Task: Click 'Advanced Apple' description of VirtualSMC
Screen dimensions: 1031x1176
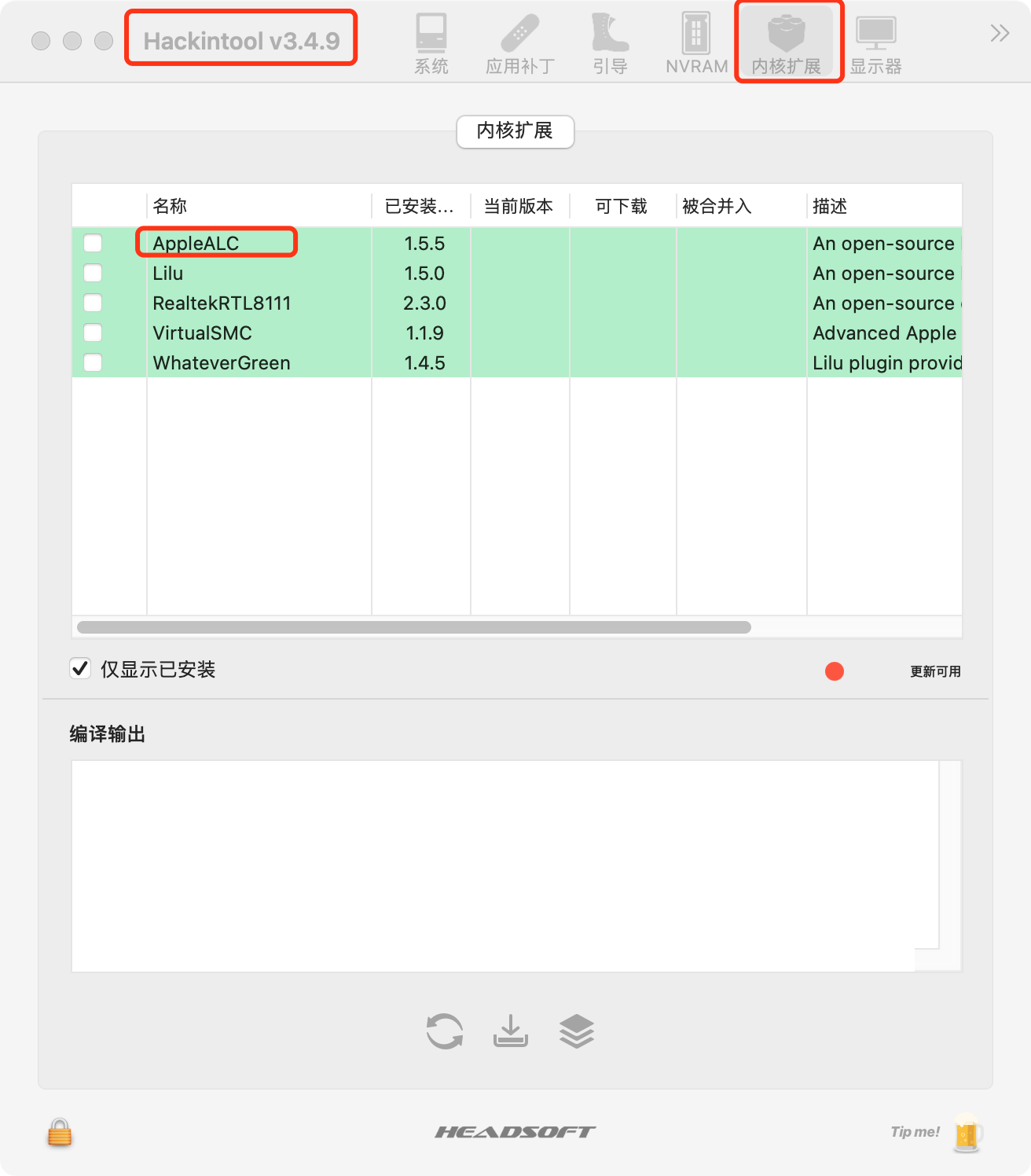Action: pyautogui.click(x=884, y=333)
